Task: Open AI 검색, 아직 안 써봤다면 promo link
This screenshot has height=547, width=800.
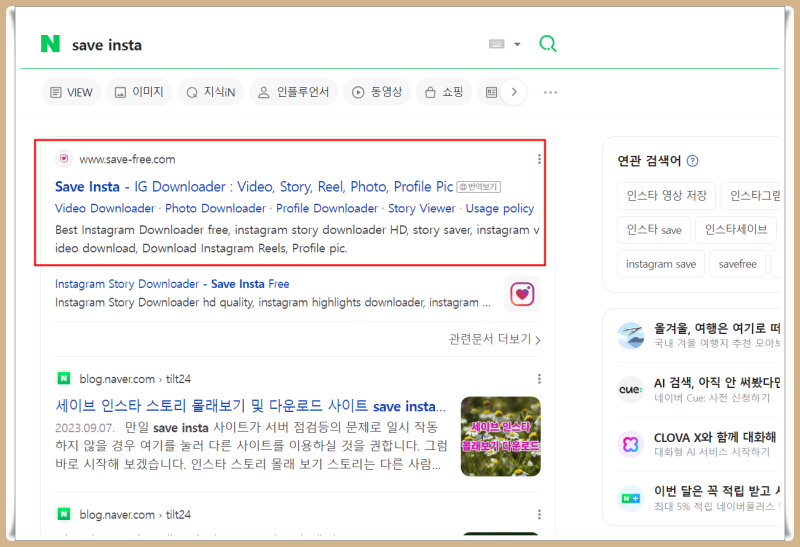Action: pos(717,383)
